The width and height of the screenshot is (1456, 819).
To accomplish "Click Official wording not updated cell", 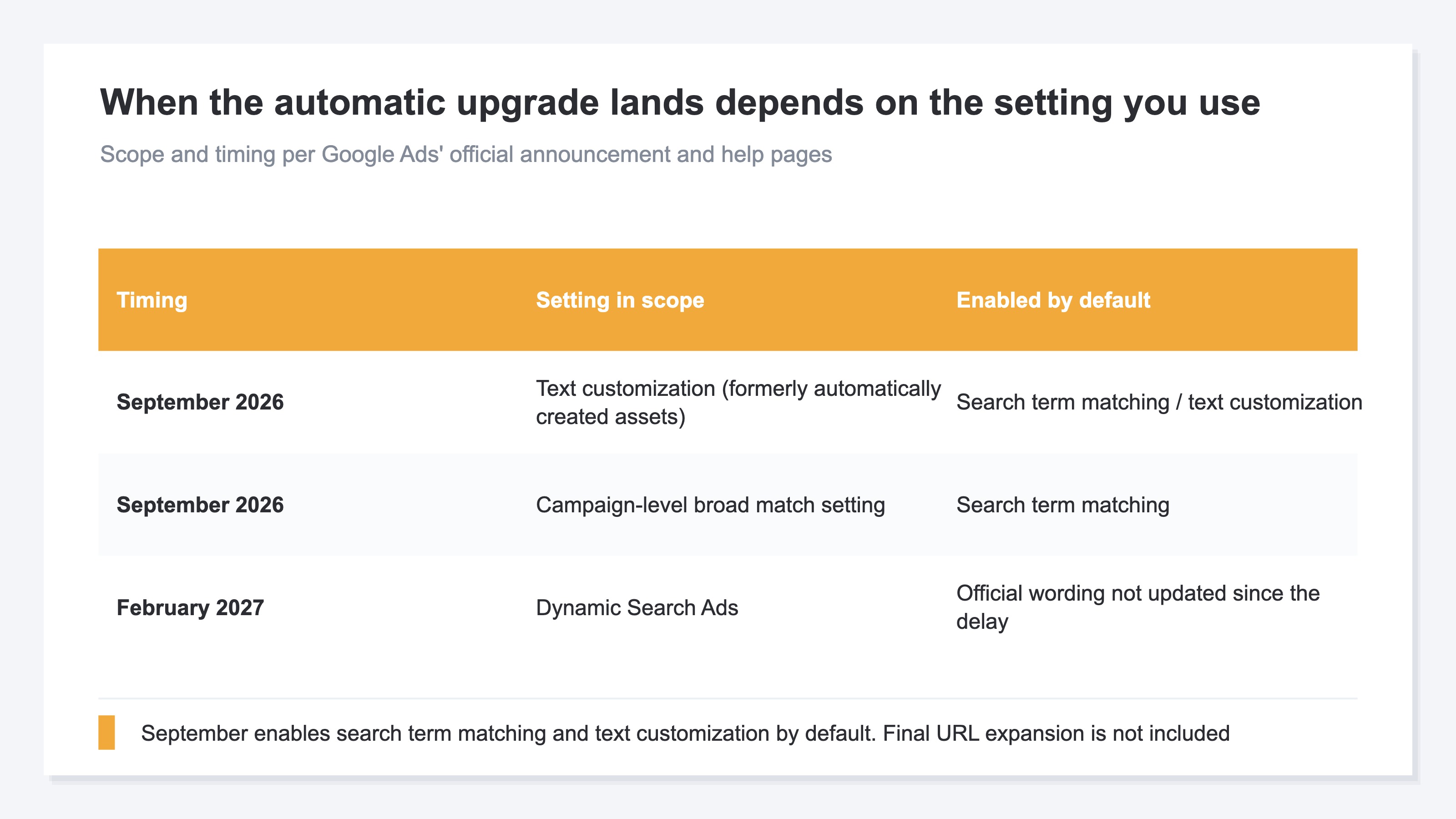I will pyautogui.click(x=1138, y=607).
